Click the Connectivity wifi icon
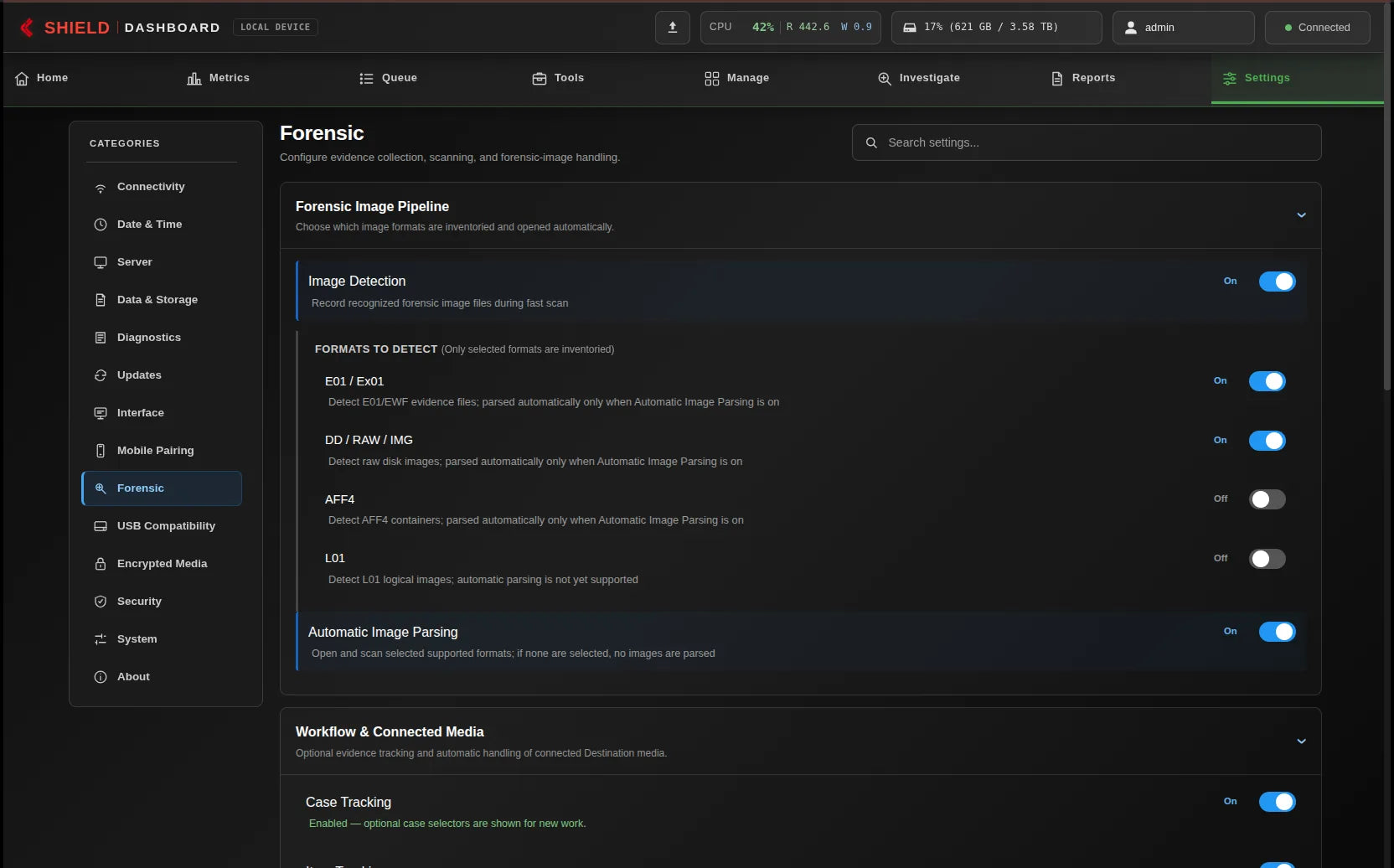This screenshot has height=868, width=1394. [x=101, y=188]
